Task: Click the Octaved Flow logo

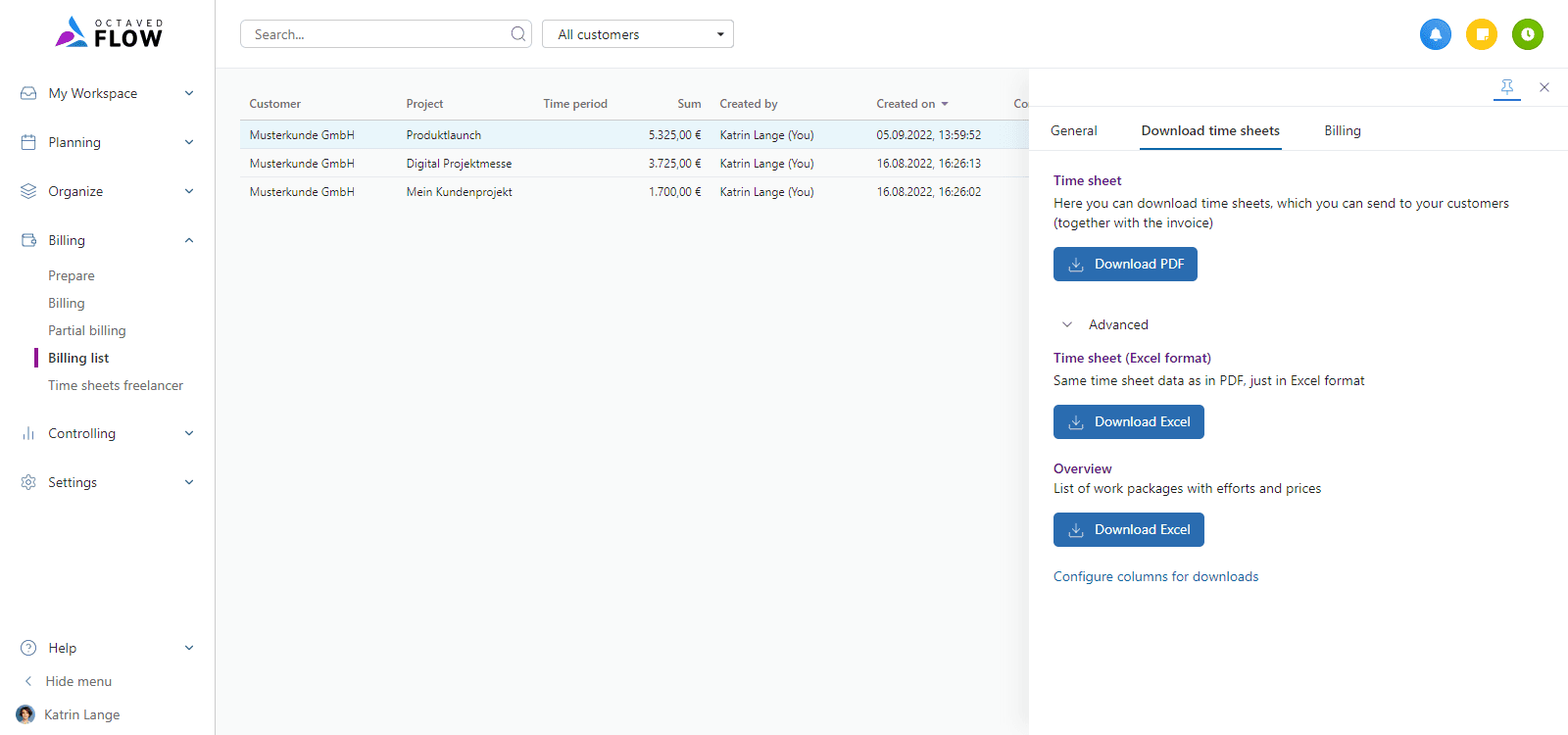Action: (x=108, y=33)
